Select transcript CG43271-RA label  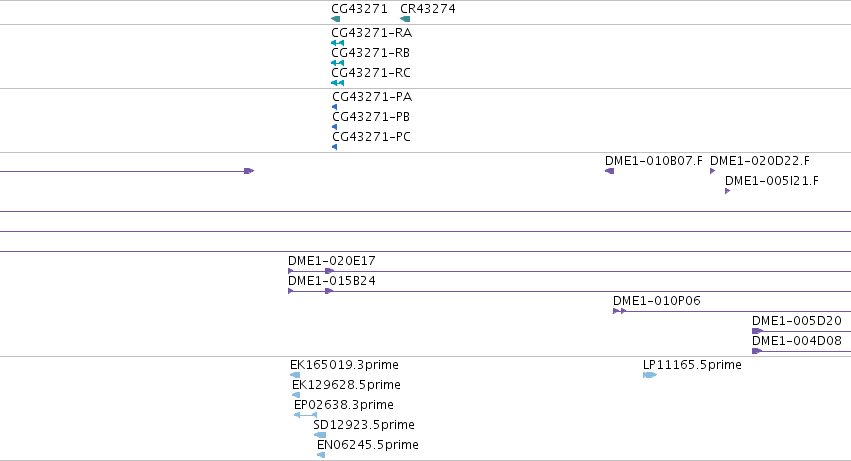tap(372, 33)
